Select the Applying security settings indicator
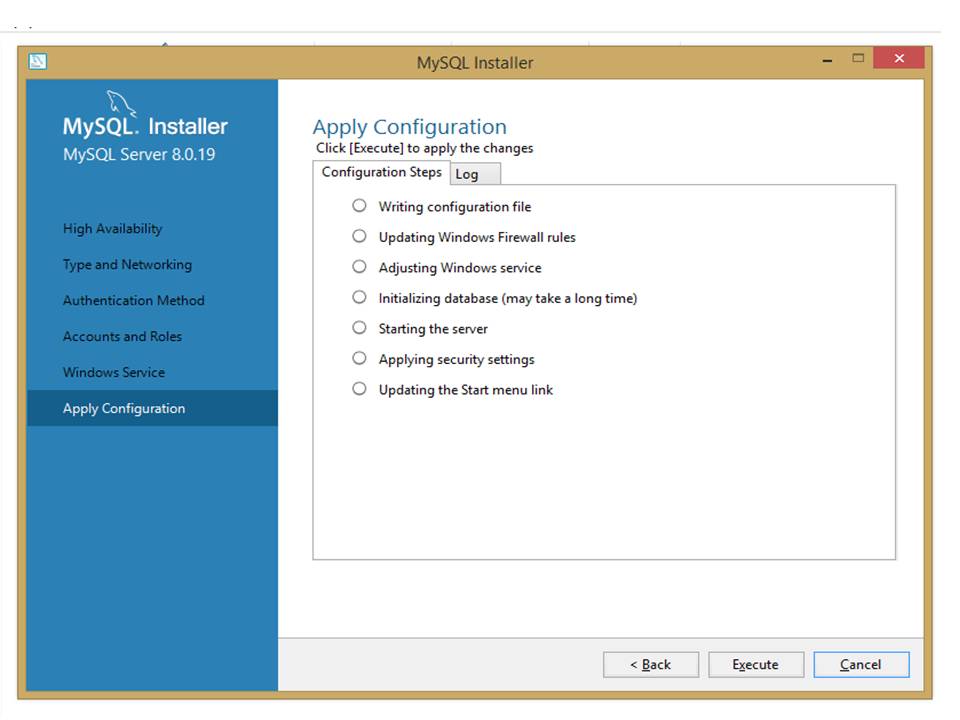This screenshot has width=960, height=720. [359, 359]
